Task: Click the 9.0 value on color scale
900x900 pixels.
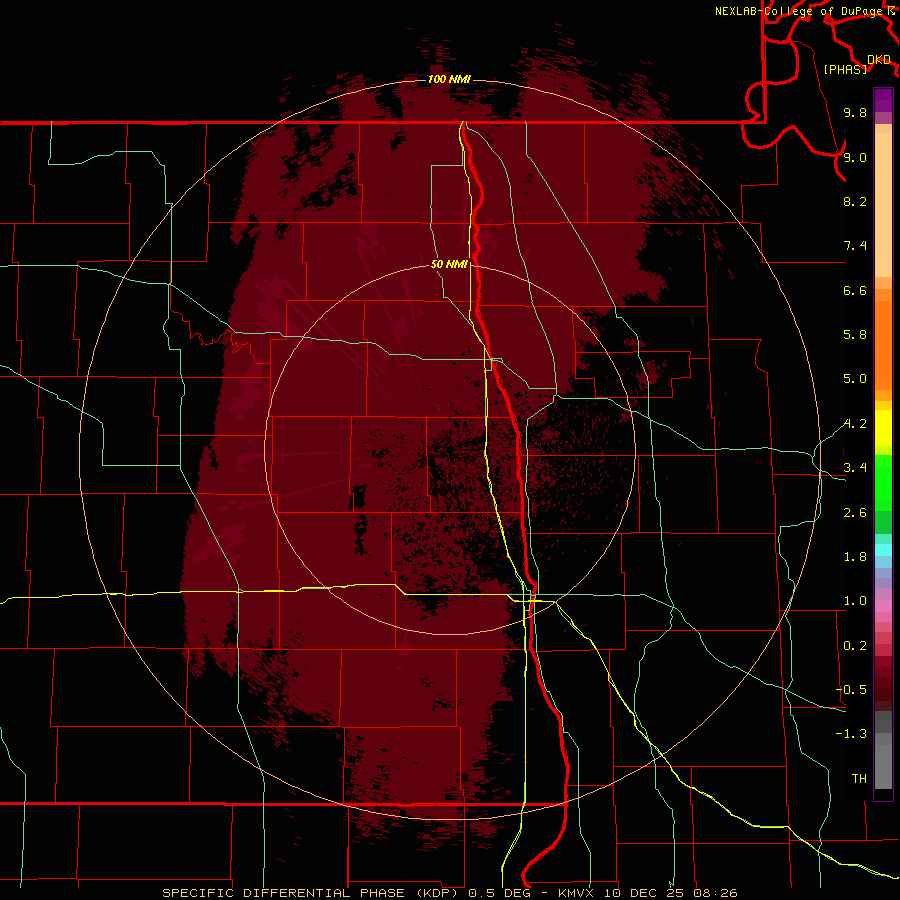Action: 855,157
